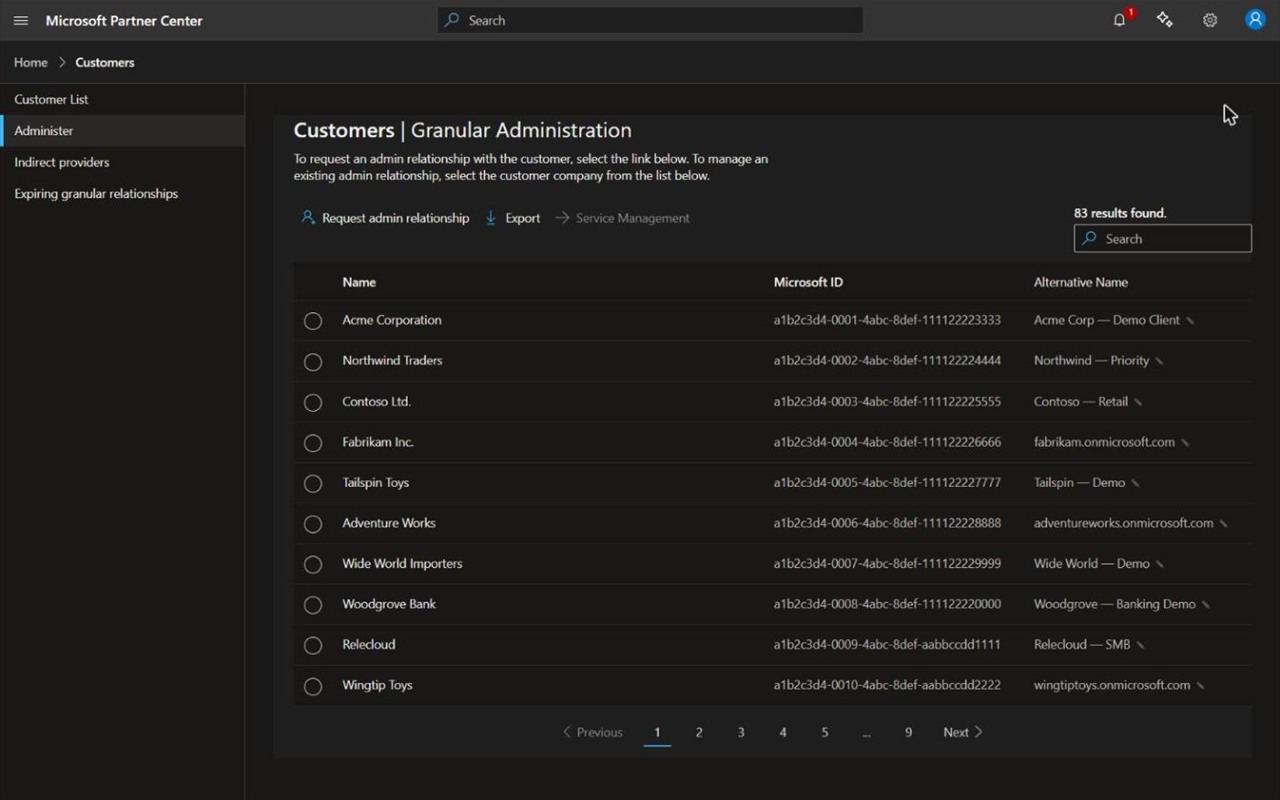This screenshot has height=800, width=1280.
Task: Go to page 9
Action: [x=908, y=732]
